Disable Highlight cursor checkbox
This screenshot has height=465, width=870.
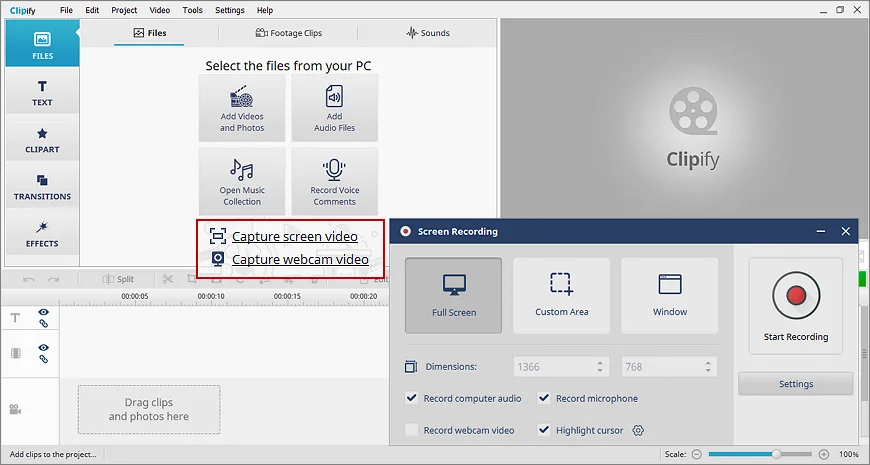click(x=544, y=430)
